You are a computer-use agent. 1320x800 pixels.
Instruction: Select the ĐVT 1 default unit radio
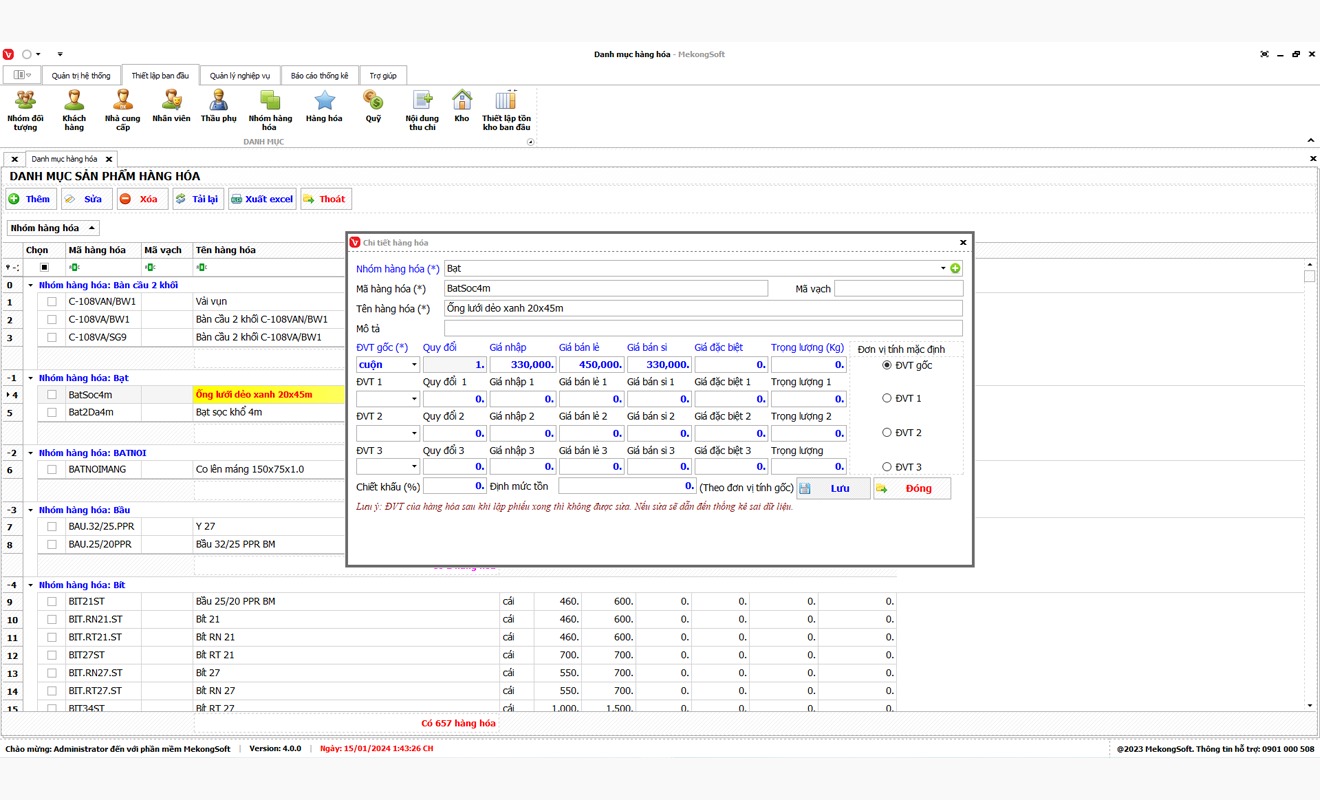coord(887,398)
